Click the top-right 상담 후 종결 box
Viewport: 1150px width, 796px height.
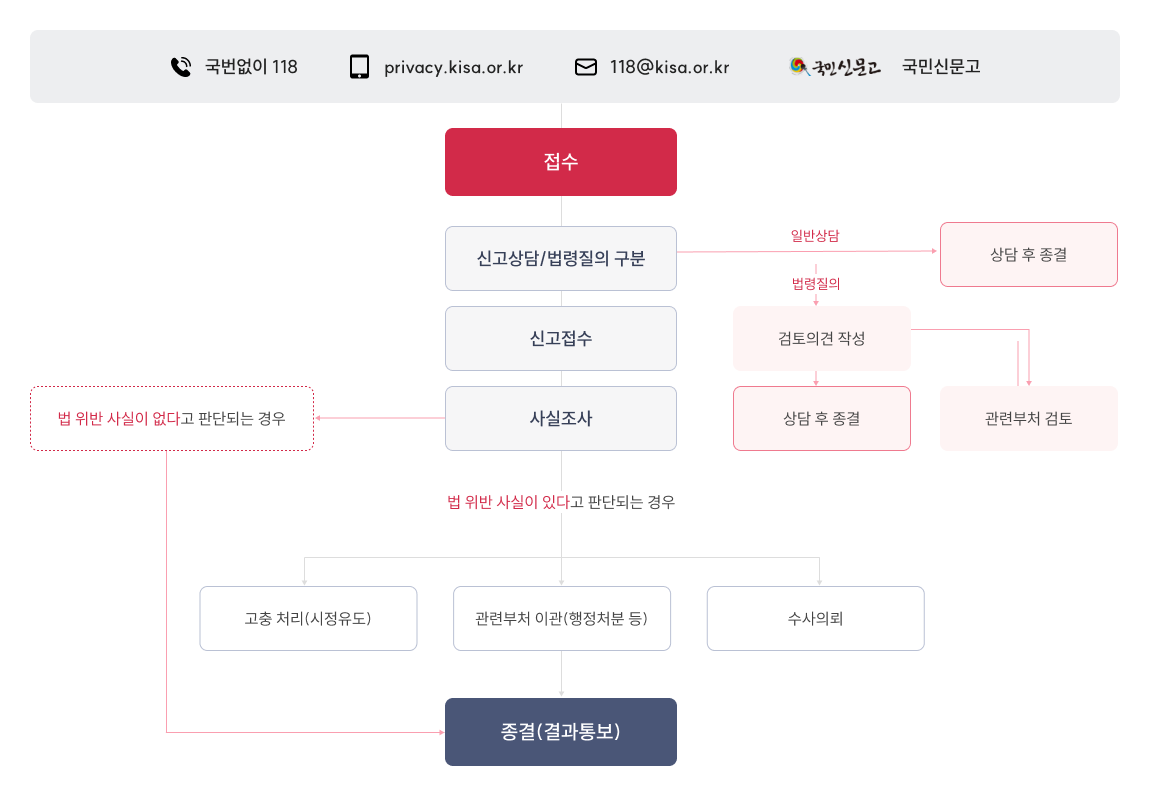[1028, 255]
